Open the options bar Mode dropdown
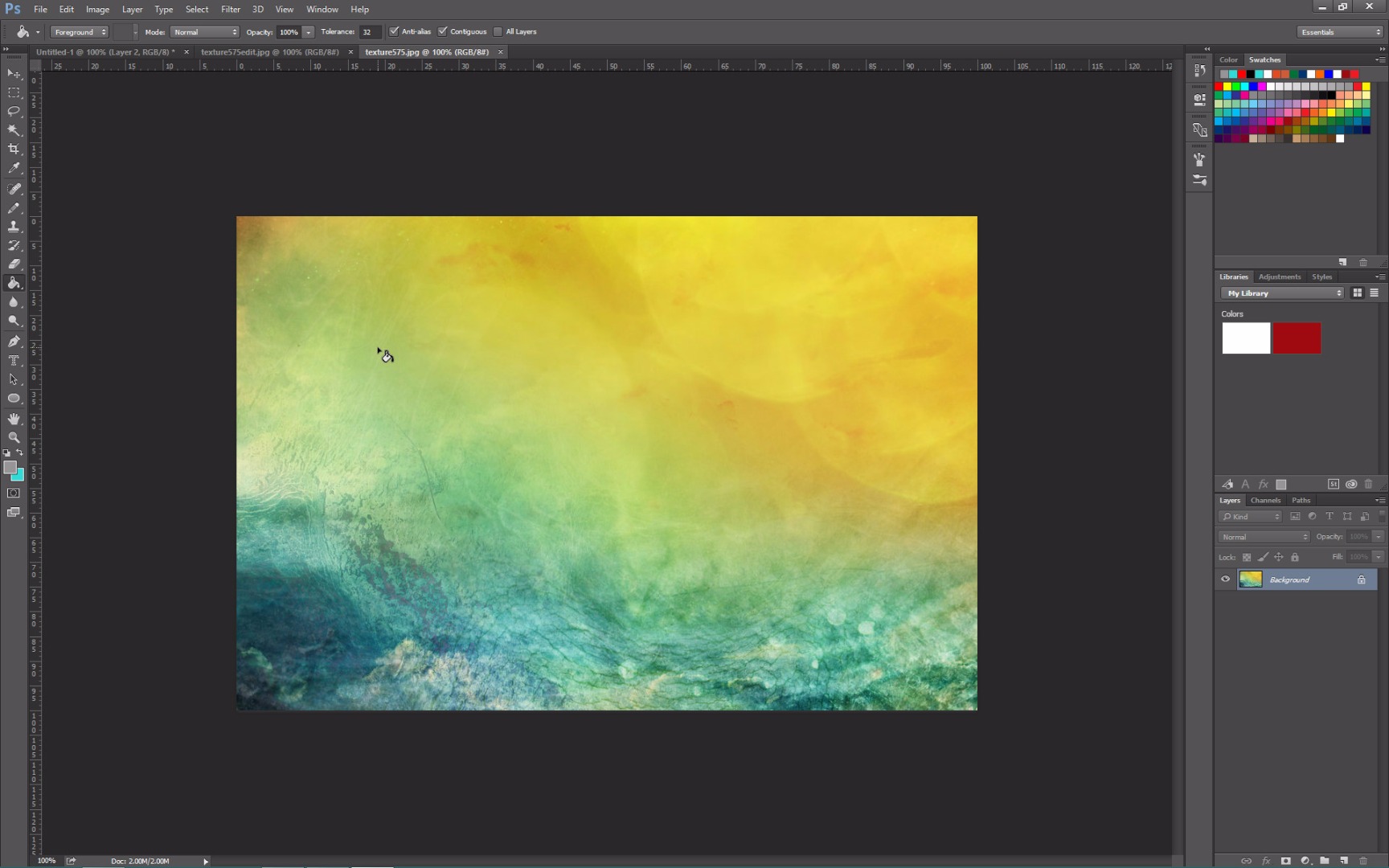 click(x=205, y=32)
